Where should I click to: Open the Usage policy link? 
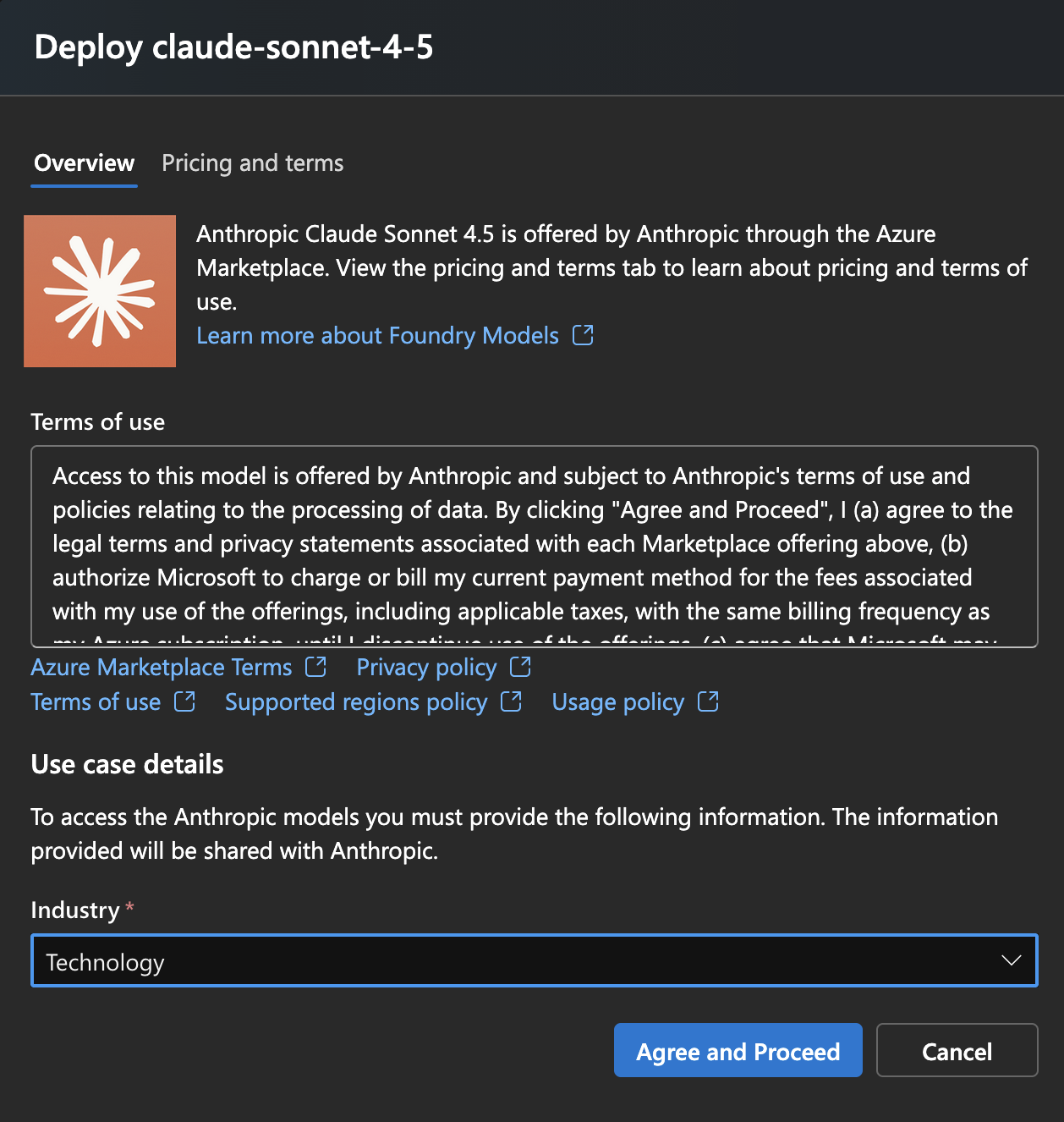coord(617,702)
